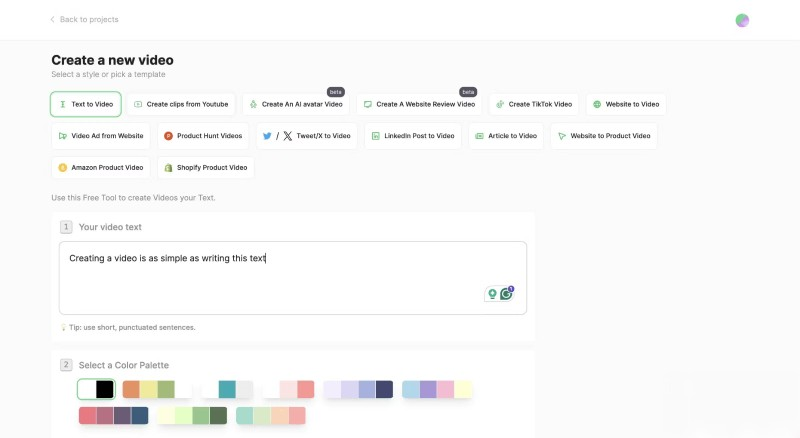The image size is (800, 438).
Task: Select the black and white color palette
Action: click(x=97, y=389)
